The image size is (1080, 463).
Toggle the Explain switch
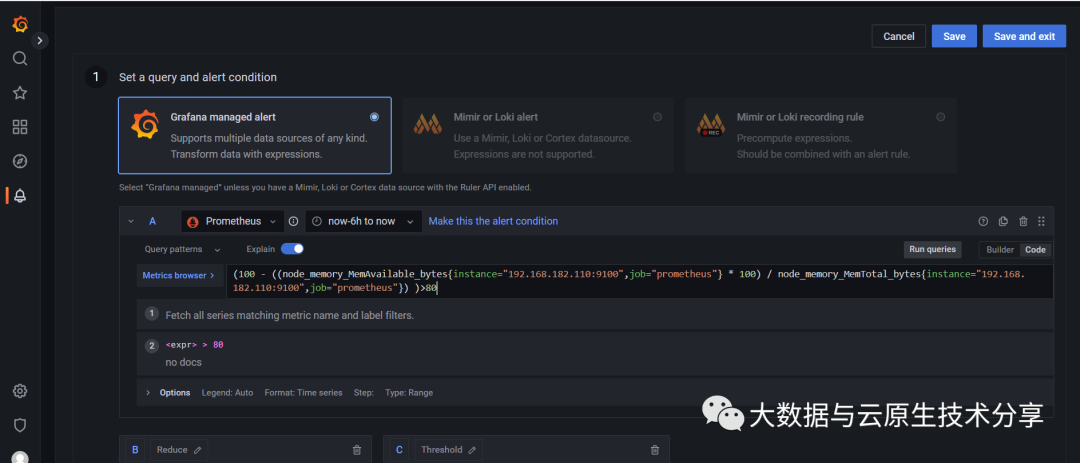292,249
